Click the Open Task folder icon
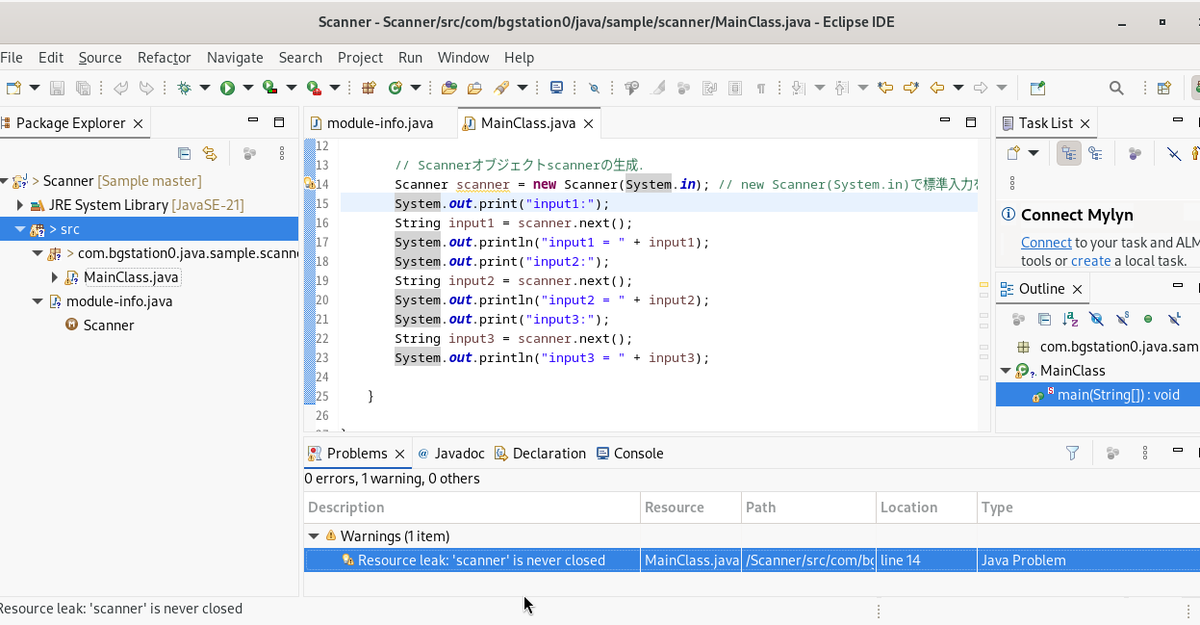This screenshot has height=625, width=1200. click(x=475, y=88)
